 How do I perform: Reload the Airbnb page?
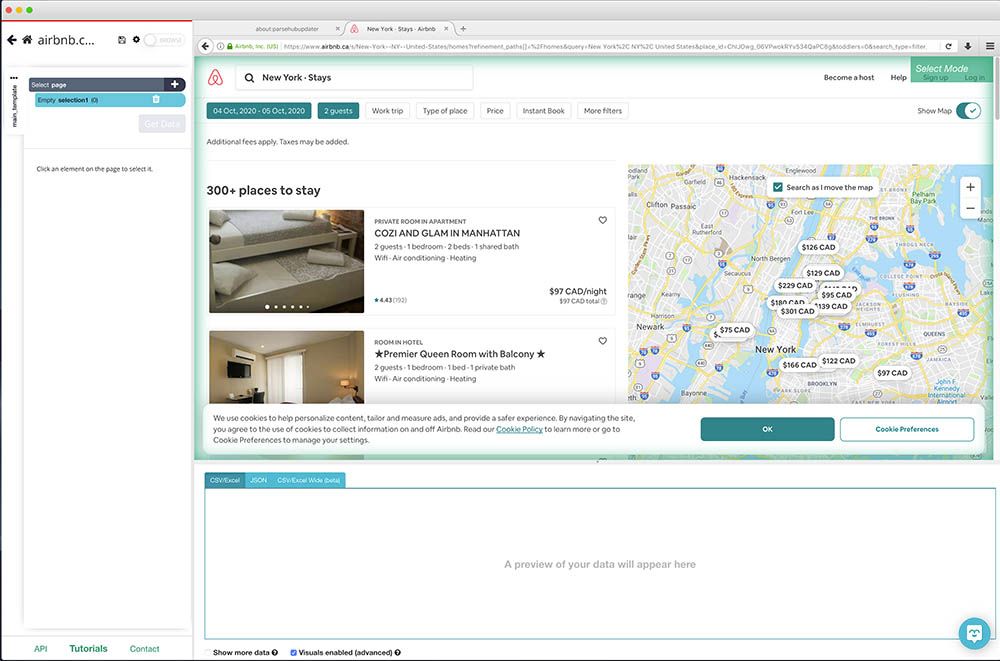(948, 46)
